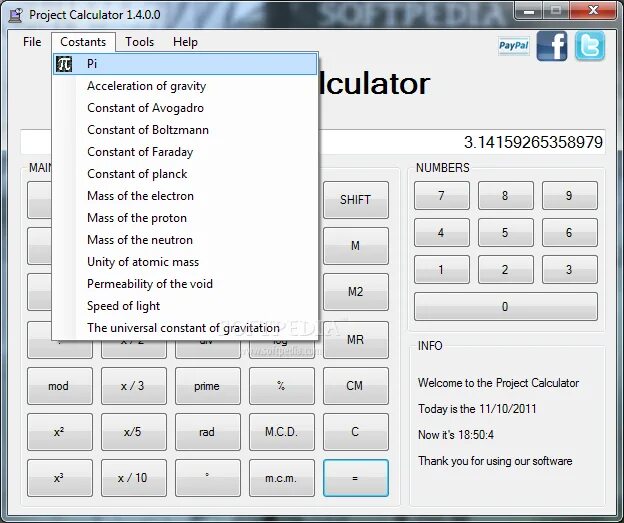Click the M2 memory button
Viewport: 624px width, 523px height.
click(356, 292)
